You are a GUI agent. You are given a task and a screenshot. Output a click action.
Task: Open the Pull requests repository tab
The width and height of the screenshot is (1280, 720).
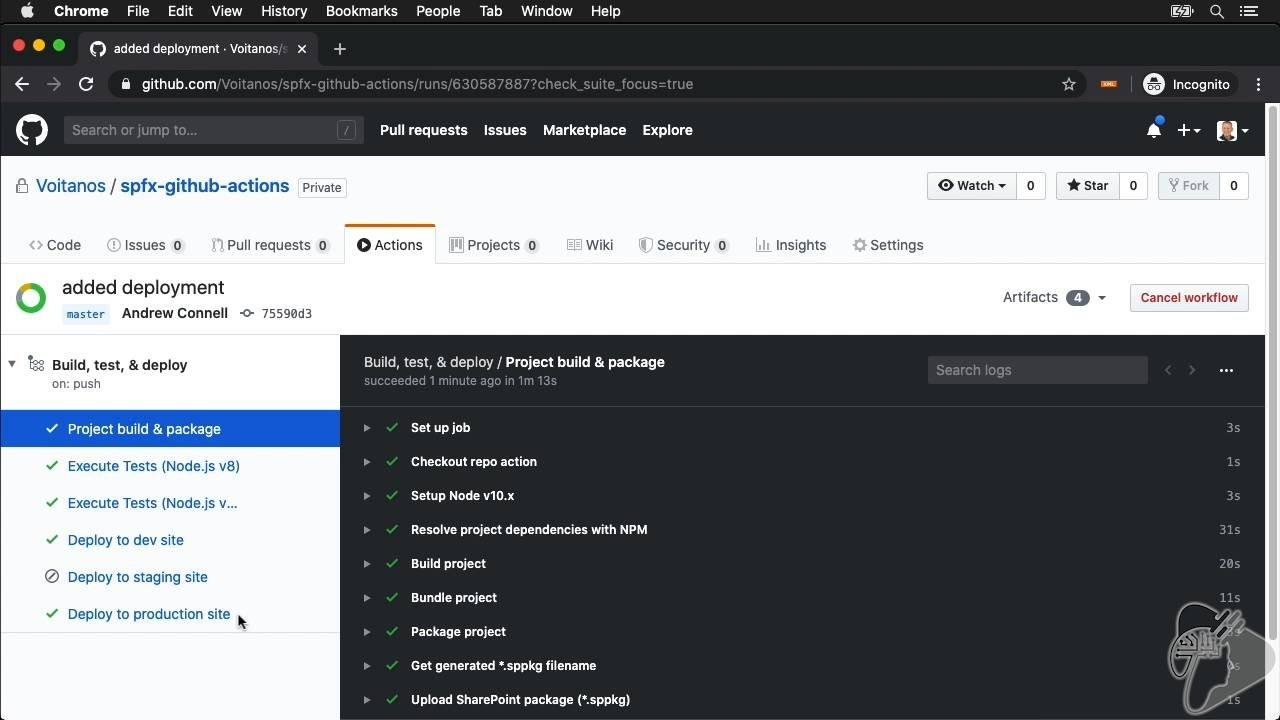[270, 245]
